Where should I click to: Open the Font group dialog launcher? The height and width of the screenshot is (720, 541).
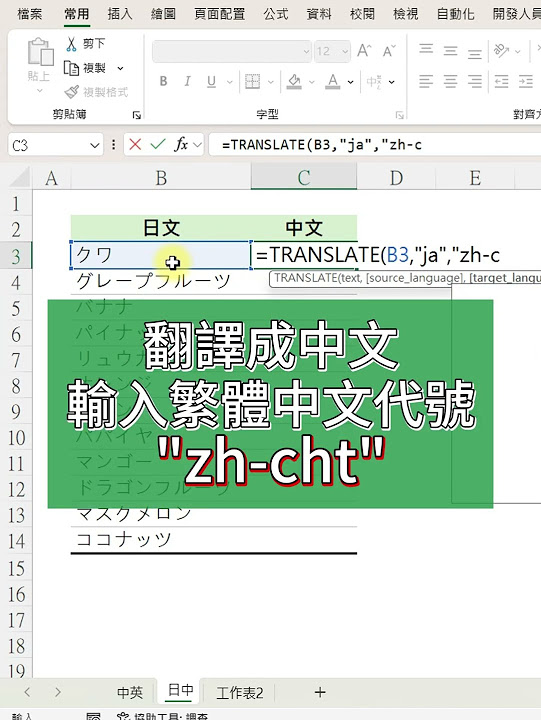coord(400,115)
